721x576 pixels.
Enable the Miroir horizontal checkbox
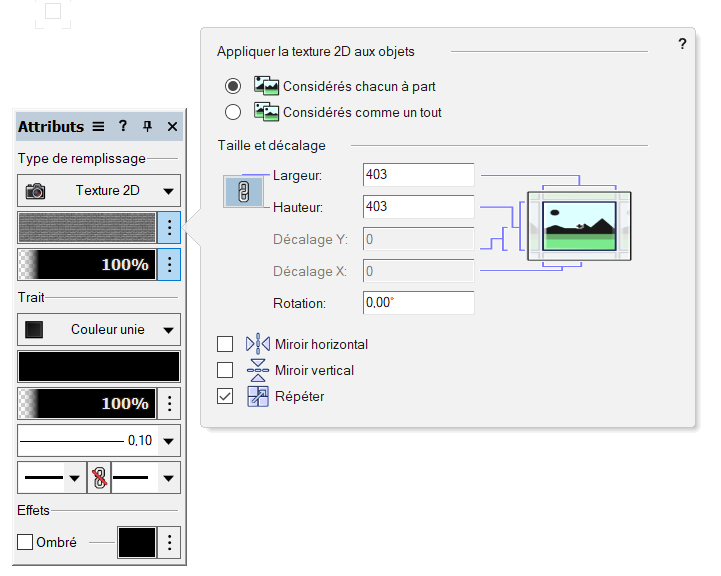pos(225,344)
